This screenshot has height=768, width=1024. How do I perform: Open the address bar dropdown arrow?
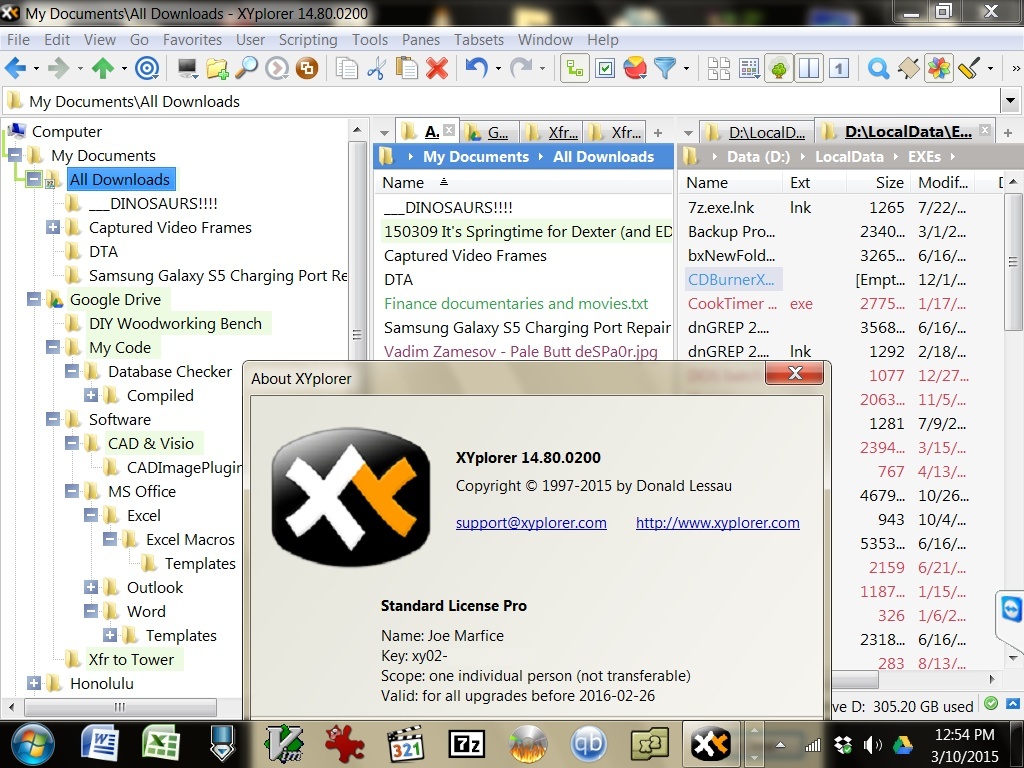(x=1011, y=101)
